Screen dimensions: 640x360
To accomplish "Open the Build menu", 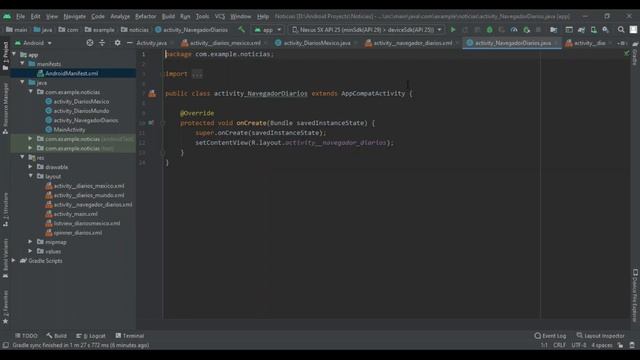I will (168, 16).
